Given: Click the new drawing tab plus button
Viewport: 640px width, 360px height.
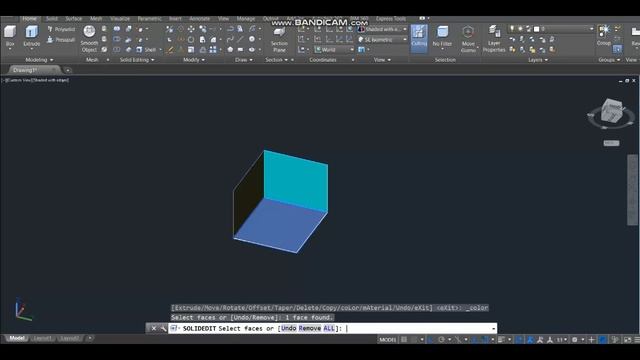Looking at the screenshot, I should 68,70.
